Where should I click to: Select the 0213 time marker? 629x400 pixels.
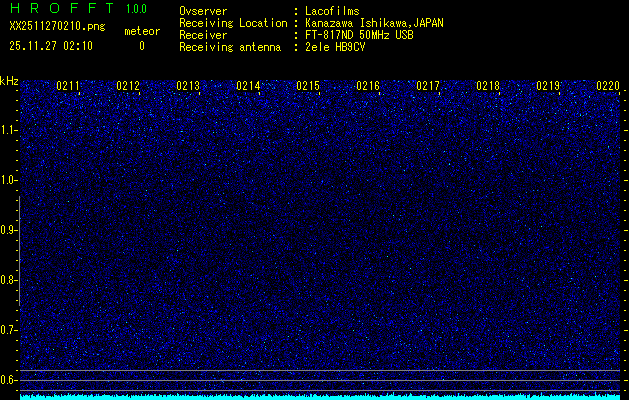click(188, 86)
